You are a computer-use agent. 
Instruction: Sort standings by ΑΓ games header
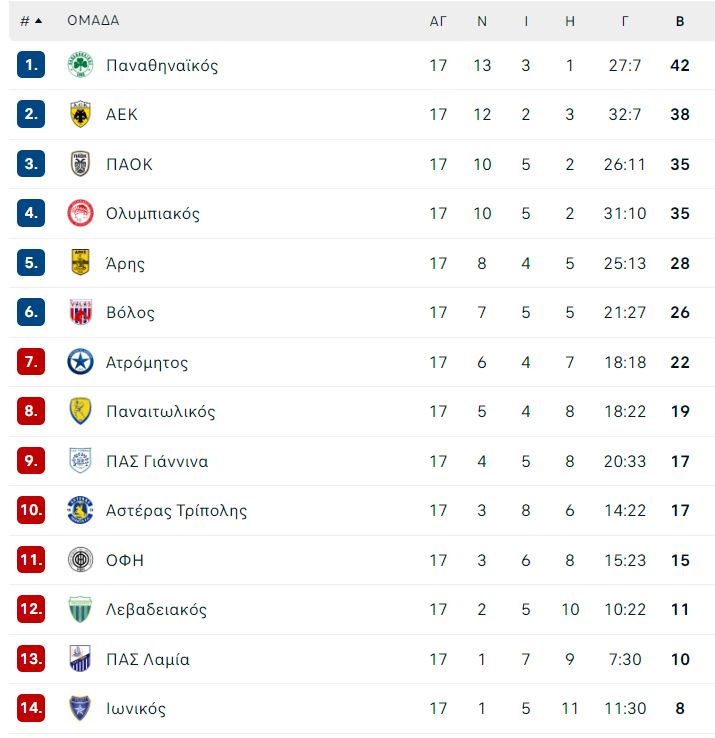438,21
